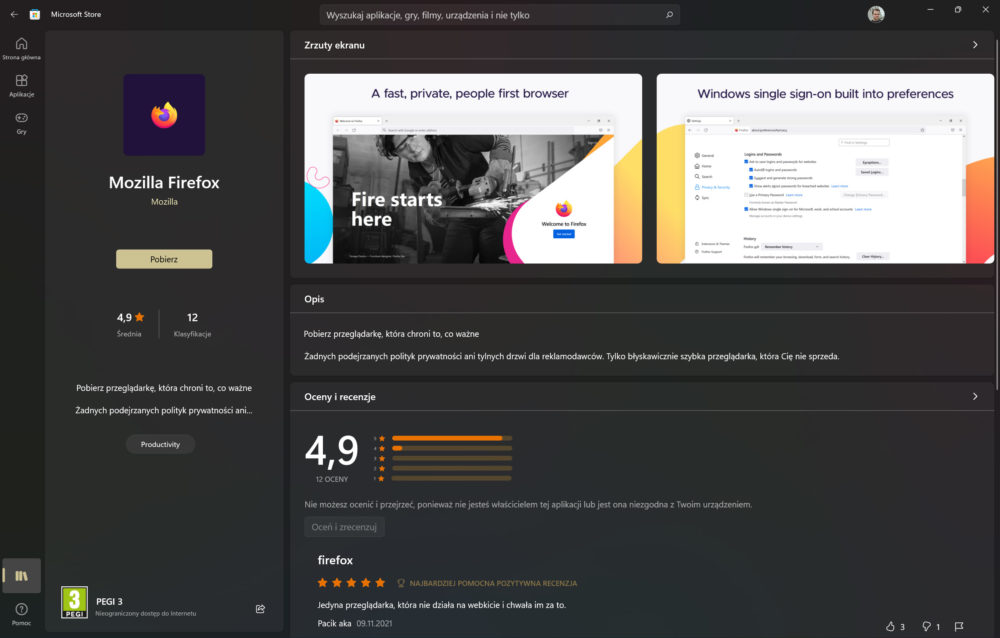Click the Productivity category tag
The width and height of the screenshot is (1000, 638).
(x=160, y=444)
